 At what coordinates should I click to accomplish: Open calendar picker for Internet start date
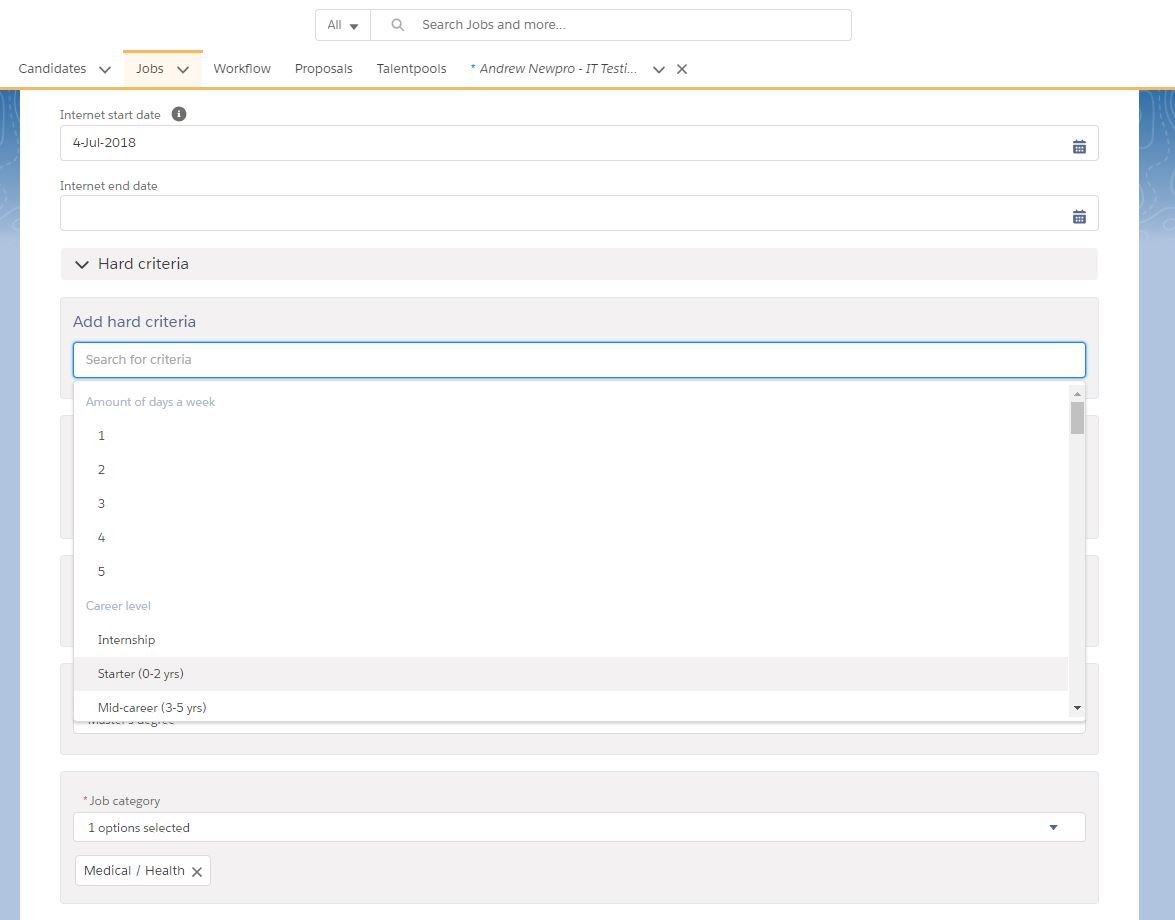1078,147
